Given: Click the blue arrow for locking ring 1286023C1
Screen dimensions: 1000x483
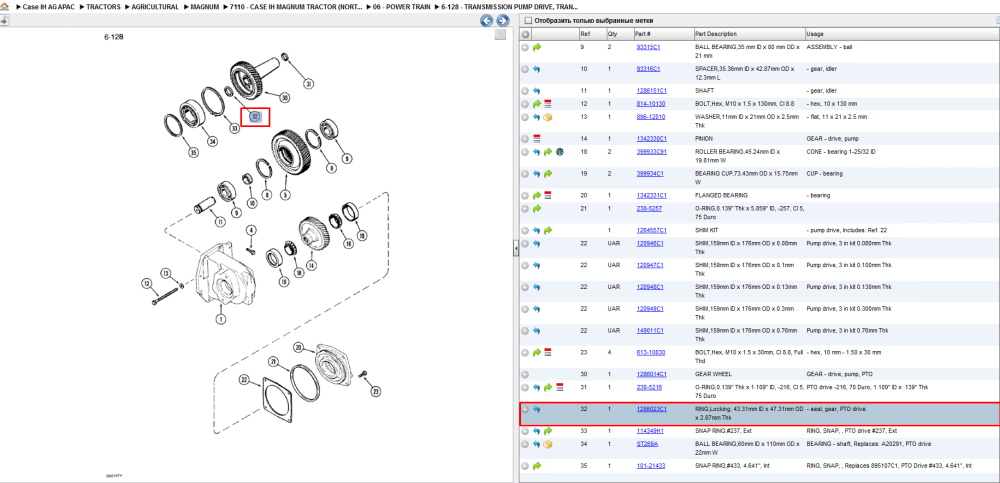Looking at the screenshot, I should 537,409.
